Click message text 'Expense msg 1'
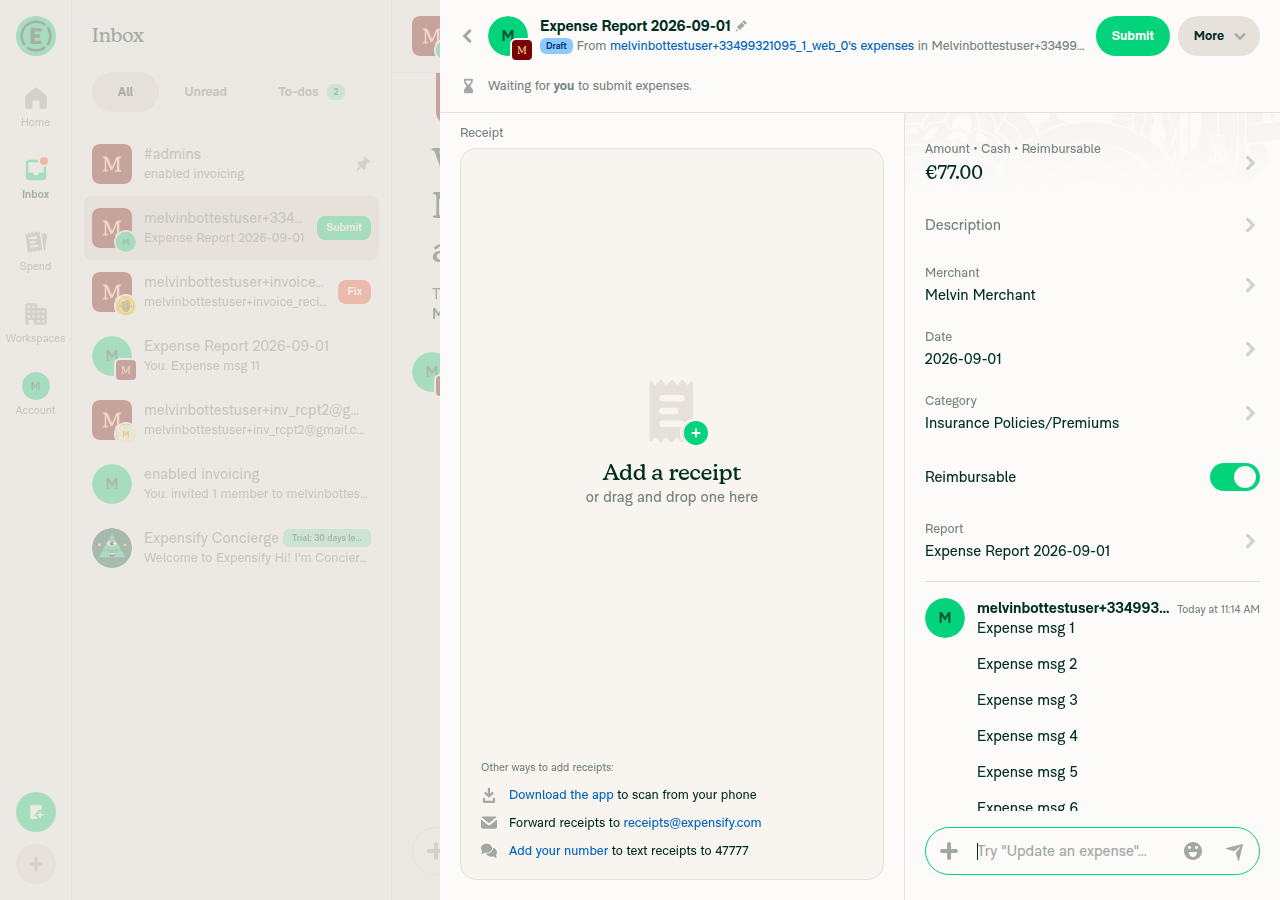Screen dimensions: 1280x900 pyautogui.click(x=1026, y=628)
